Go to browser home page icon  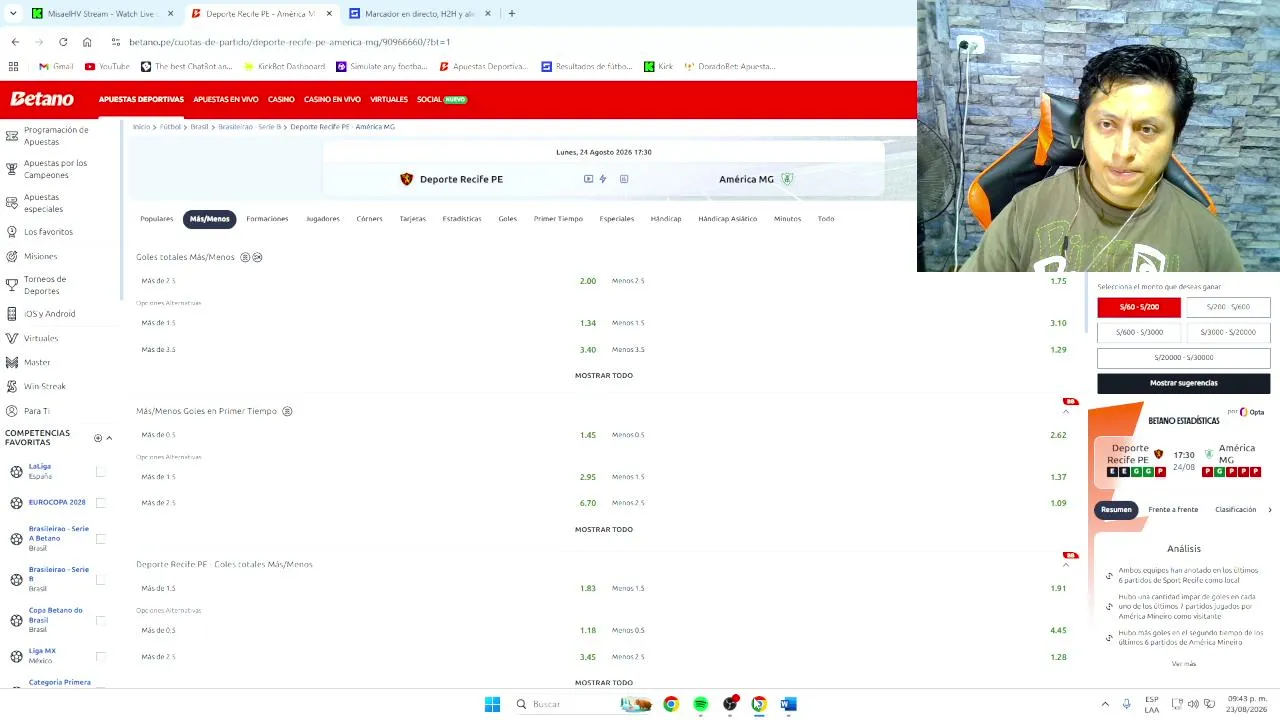[x=87, y=42]
